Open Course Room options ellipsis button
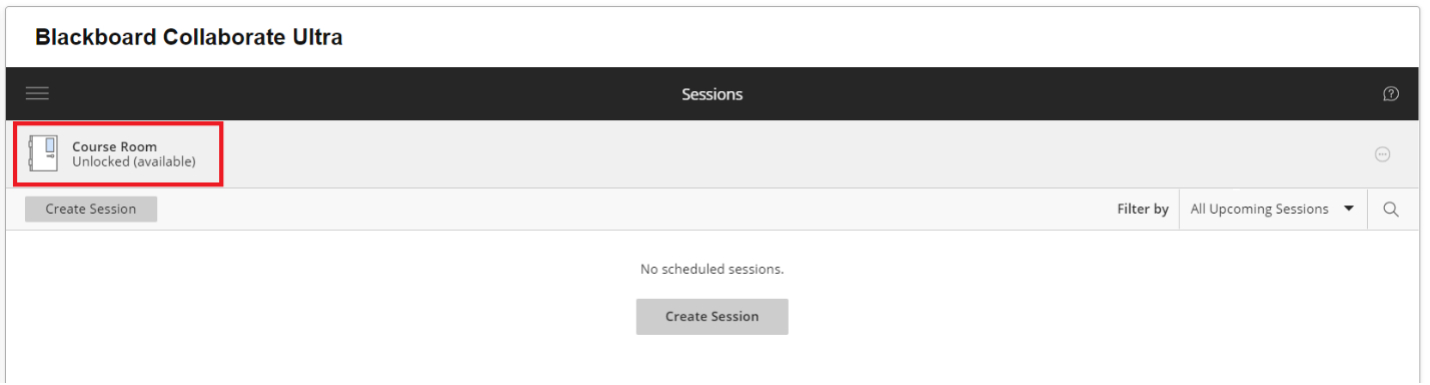This screenshot has width=1430, height=385. click(x=1383, y=154)
